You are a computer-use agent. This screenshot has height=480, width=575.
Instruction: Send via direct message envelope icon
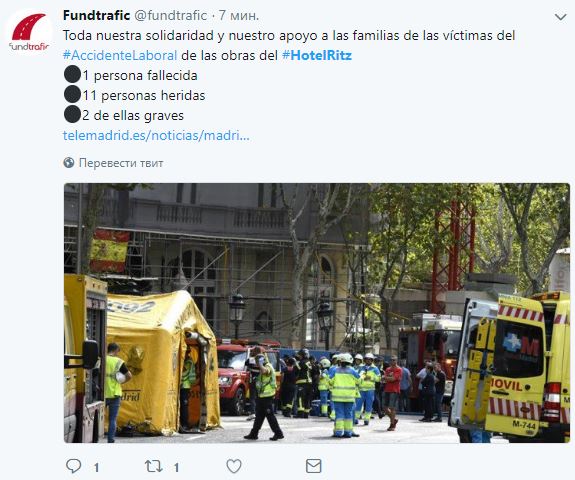(x=314, y=466)
